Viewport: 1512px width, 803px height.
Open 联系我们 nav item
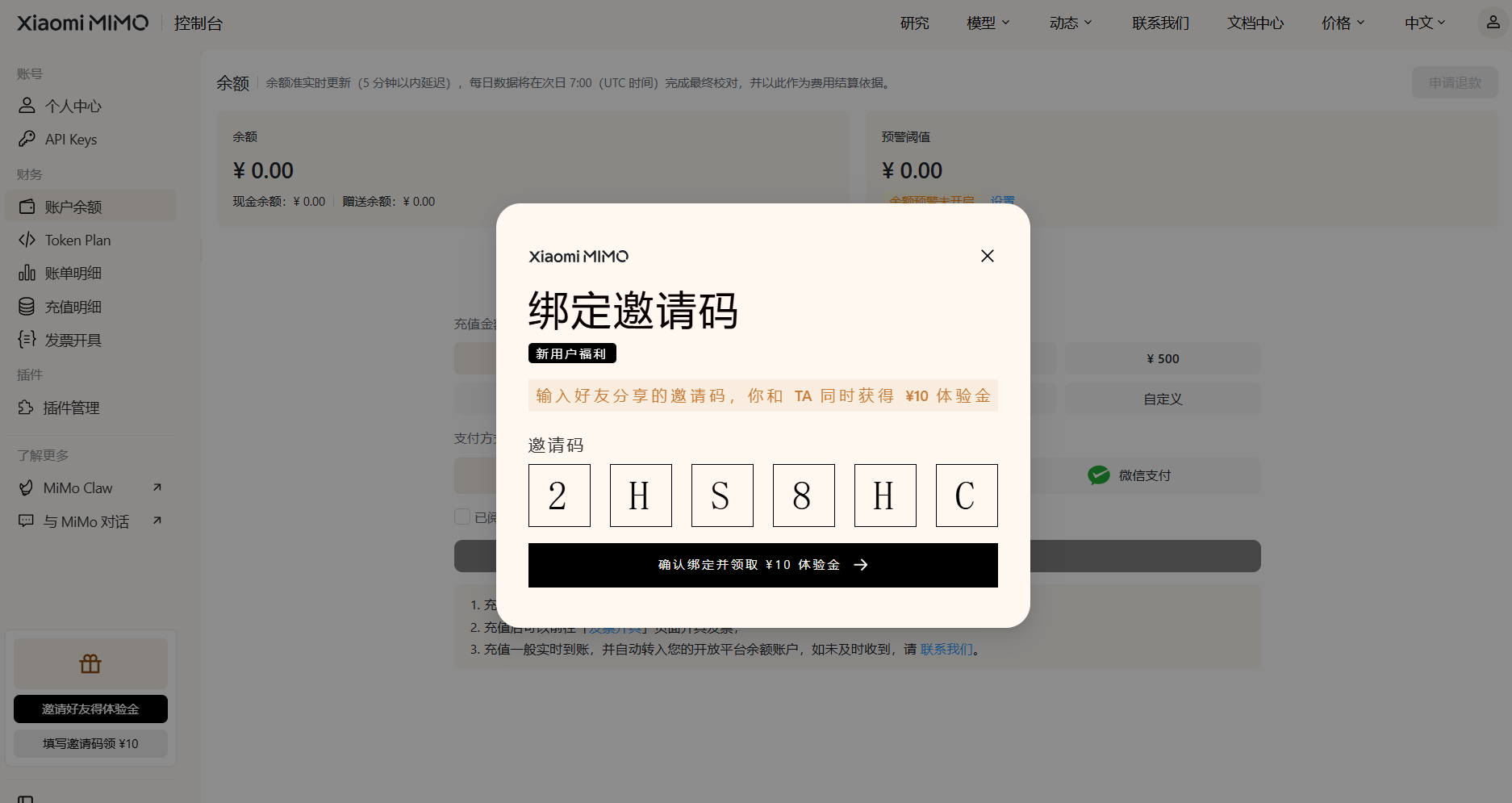(x=1160, y=23)
